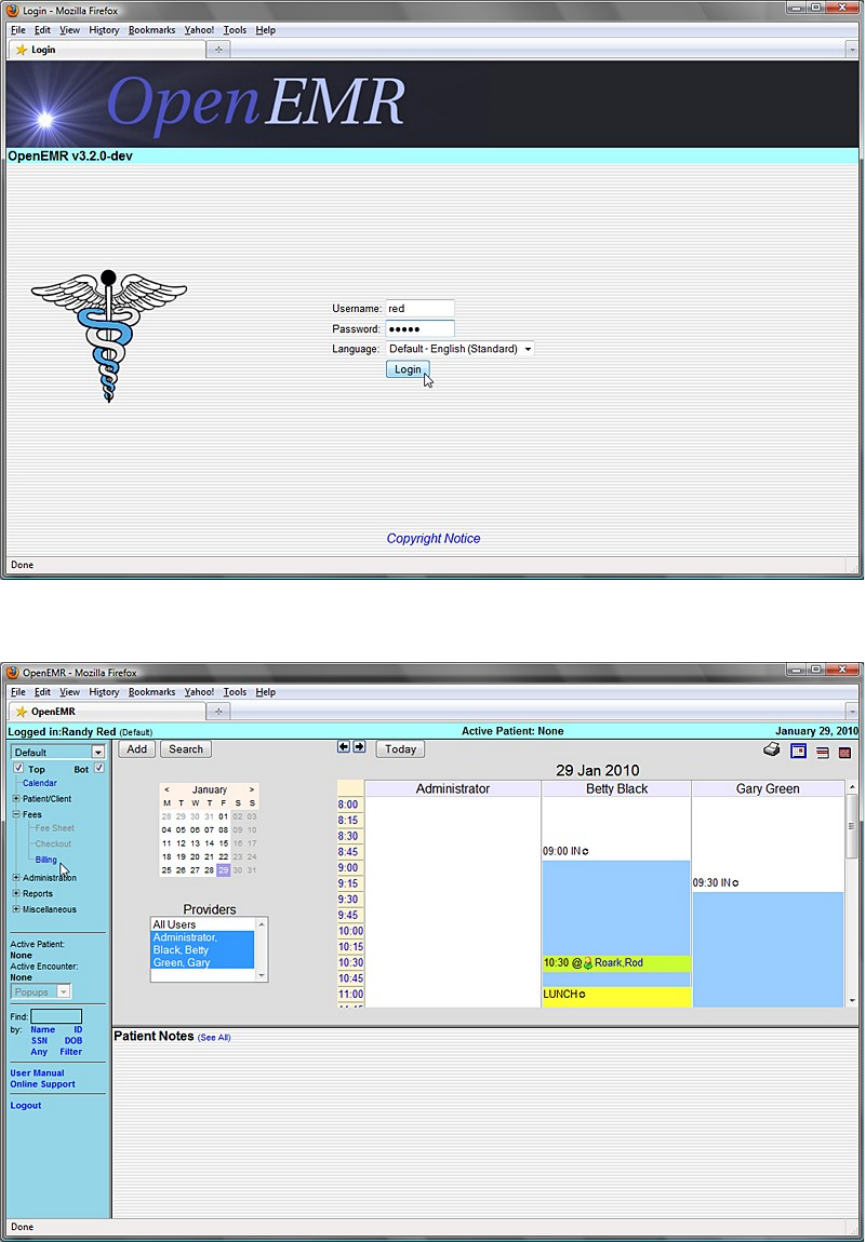865x1242 pixels.
Task: Open File menu in Login window
Action: 18,30
